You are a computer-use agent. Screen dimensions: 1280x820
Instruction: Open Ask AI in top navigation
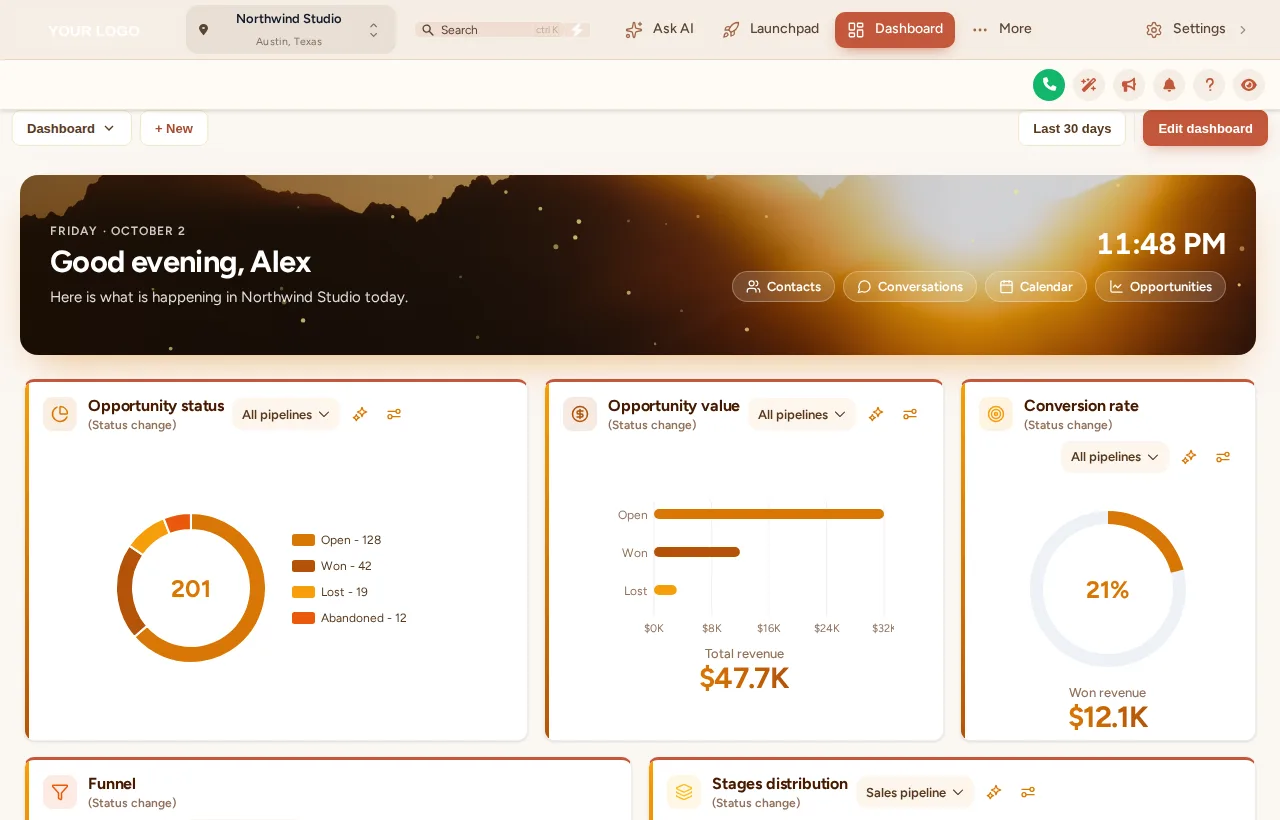[659, 29]
